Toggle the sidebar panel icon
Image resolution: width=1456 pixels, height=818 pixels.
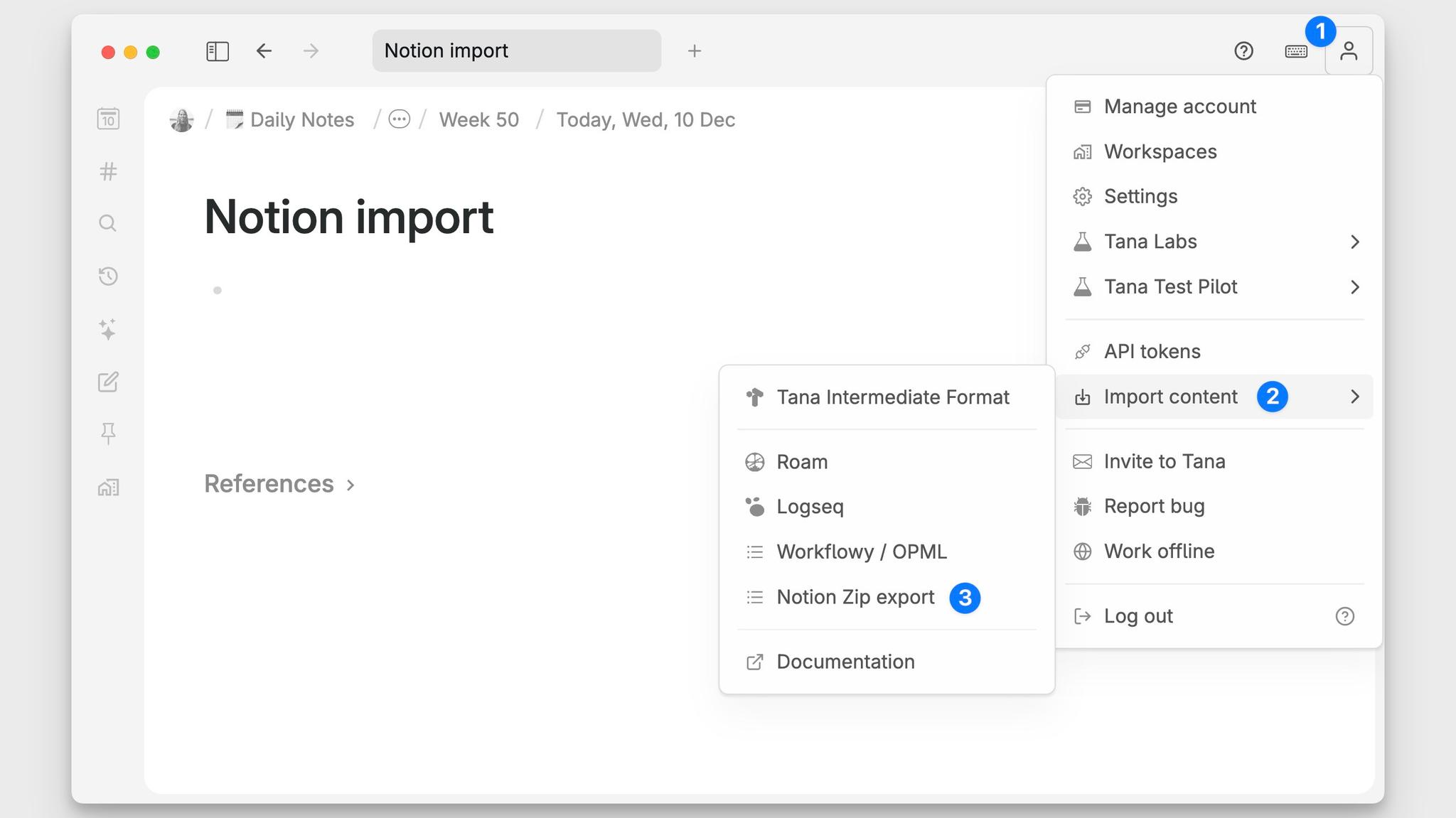[218, 51]
